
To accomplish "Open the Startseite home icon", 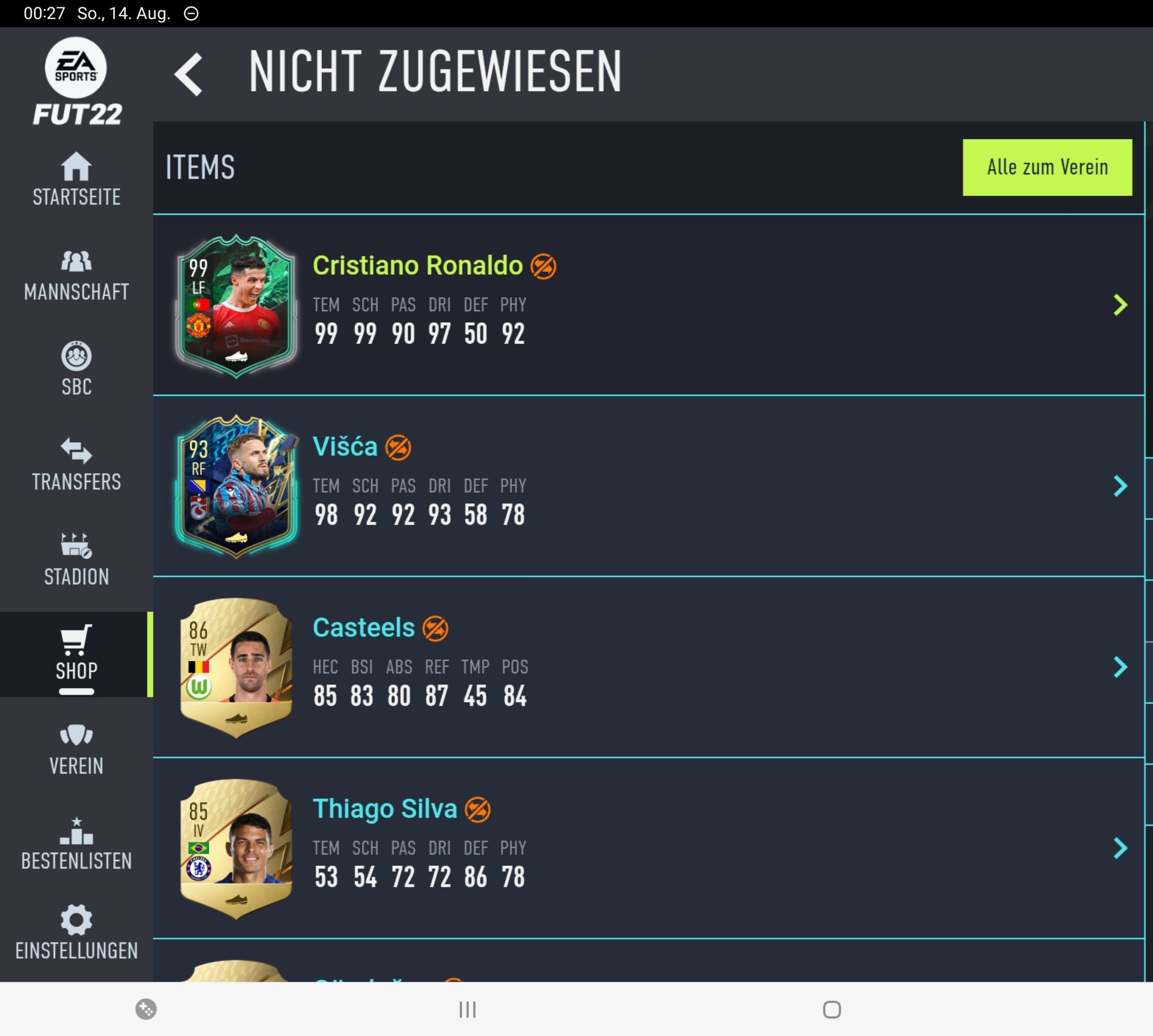I will point(76,166).
